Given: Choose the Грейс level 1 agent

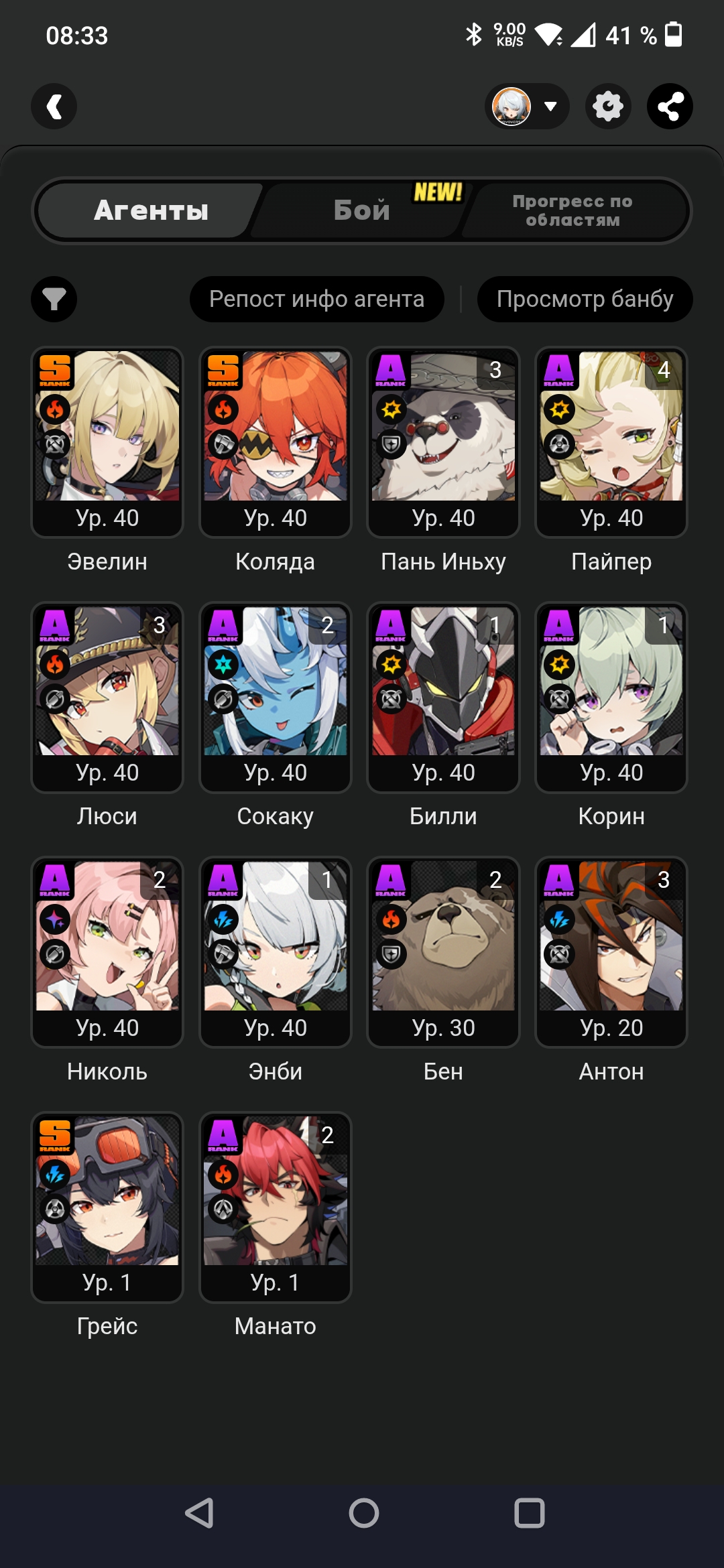Looking at the screenshot, I should [x=107, y=1207].
